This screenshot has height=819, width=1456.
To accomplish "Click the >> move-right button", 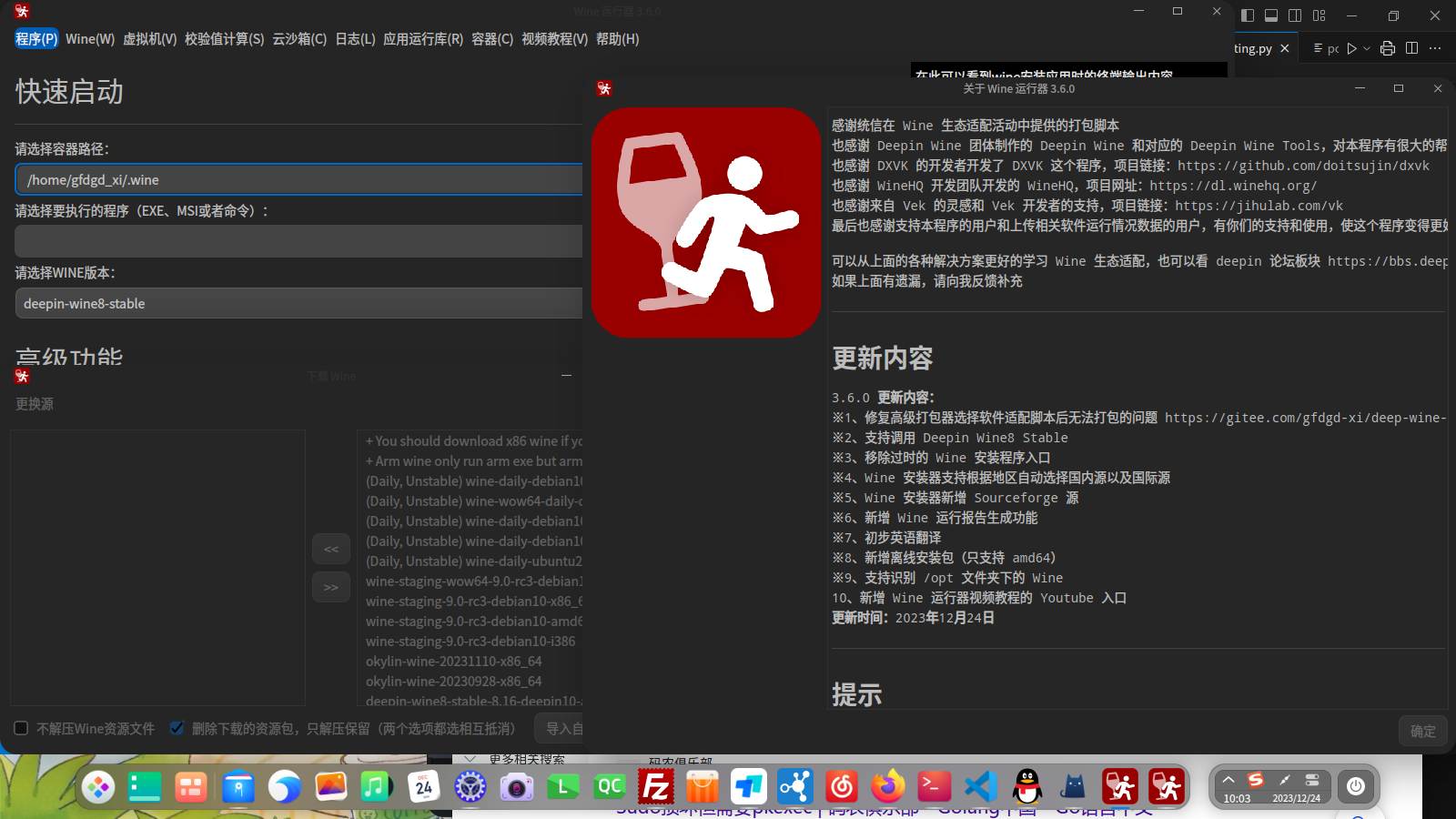I will (x=331, y=587).
